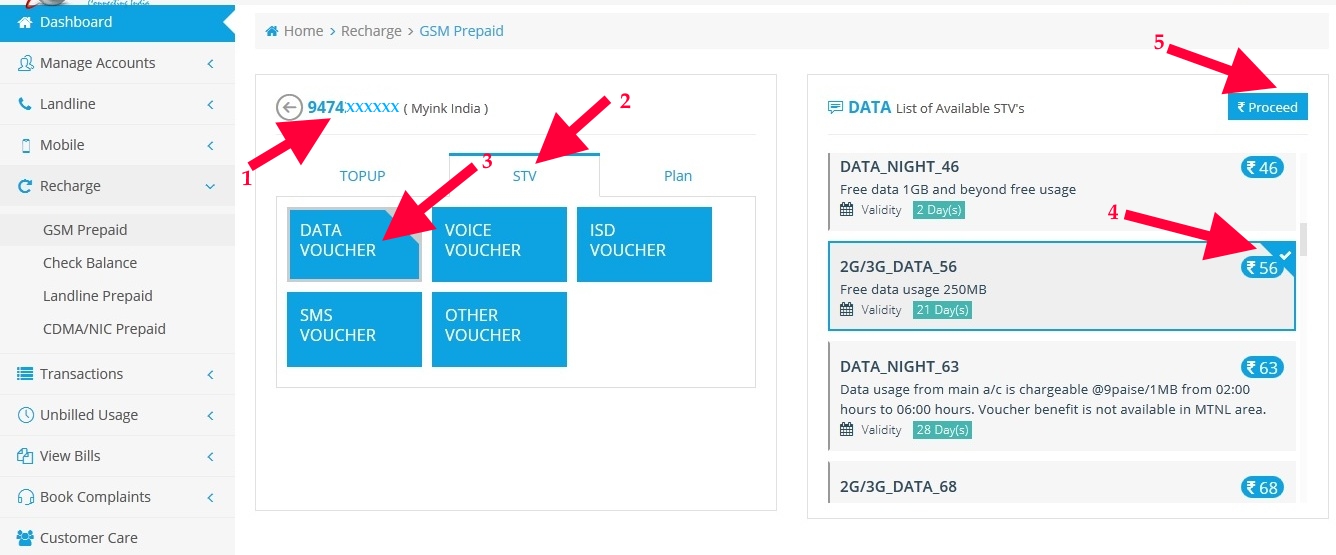
Task: Click the 9474XXXXXX phone number link
Action: coord(353,107)
